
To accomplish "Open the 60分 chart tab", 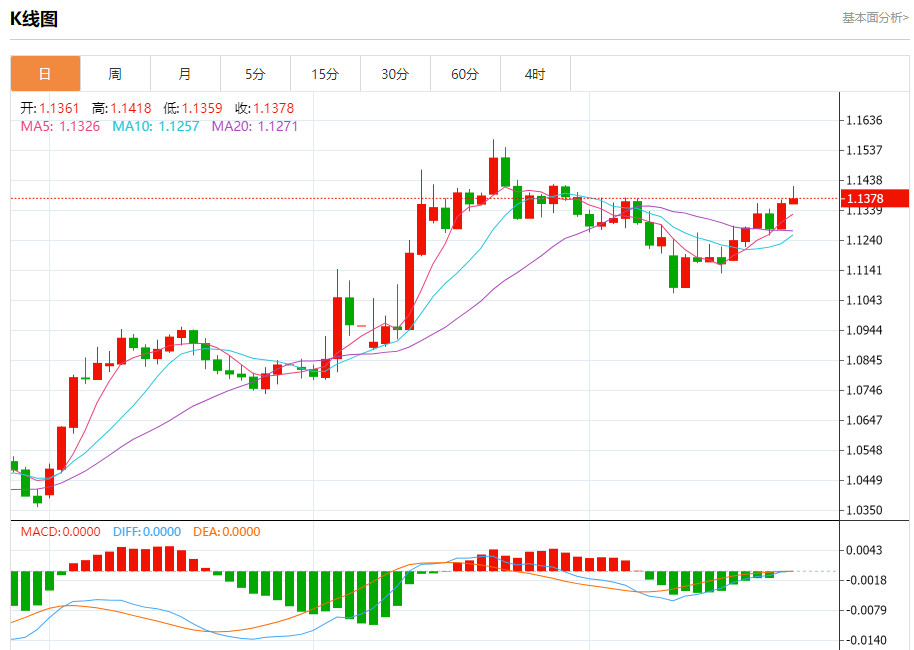I will (x=465, y=74).
